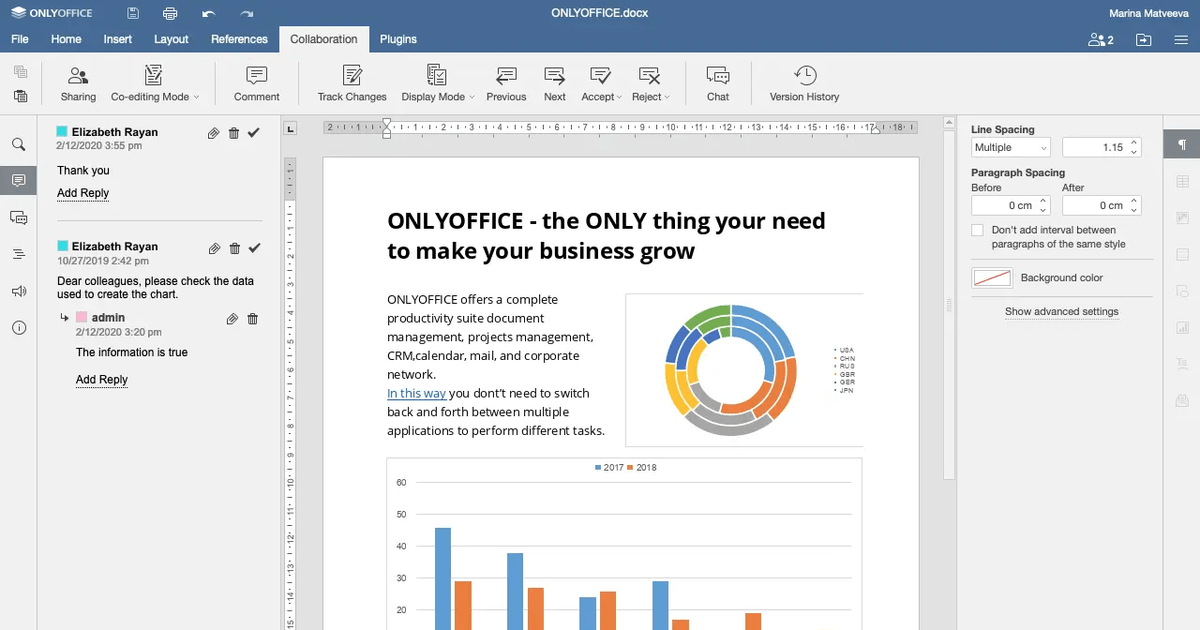Open the paragraph settings right sidebar tab
This screenshot has height=630, width=1200.
(1182, 144)
